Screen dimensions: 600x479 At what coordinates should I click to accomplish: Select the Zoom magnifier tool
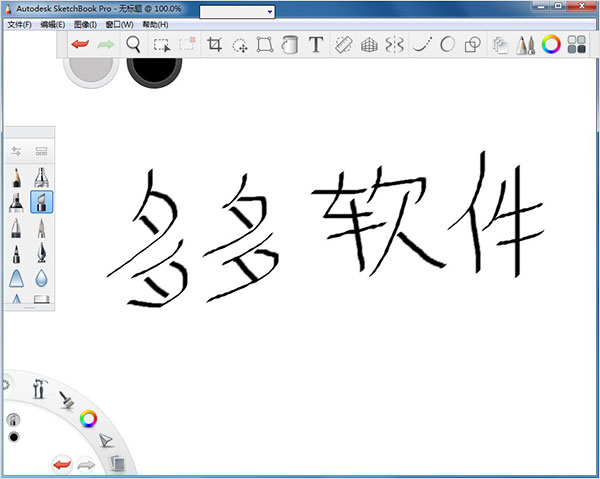coord(134,45)
